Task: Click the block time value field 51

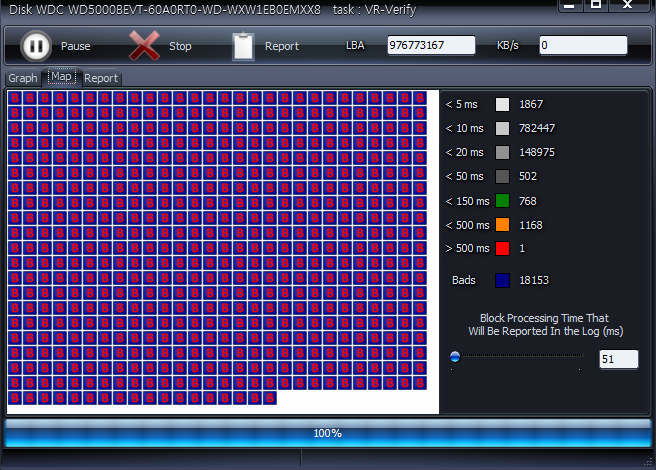Action: (619, 359)
